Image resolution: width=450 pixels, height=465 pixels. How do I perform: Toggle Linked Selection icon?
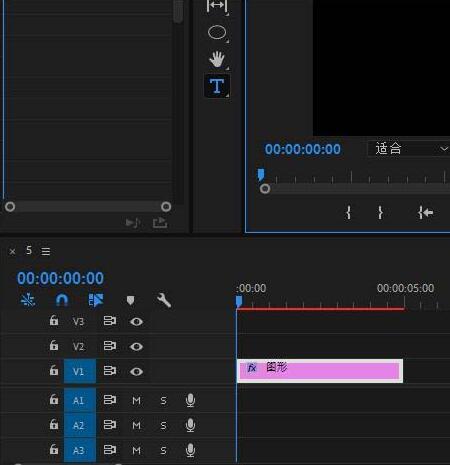click(96, 300)
